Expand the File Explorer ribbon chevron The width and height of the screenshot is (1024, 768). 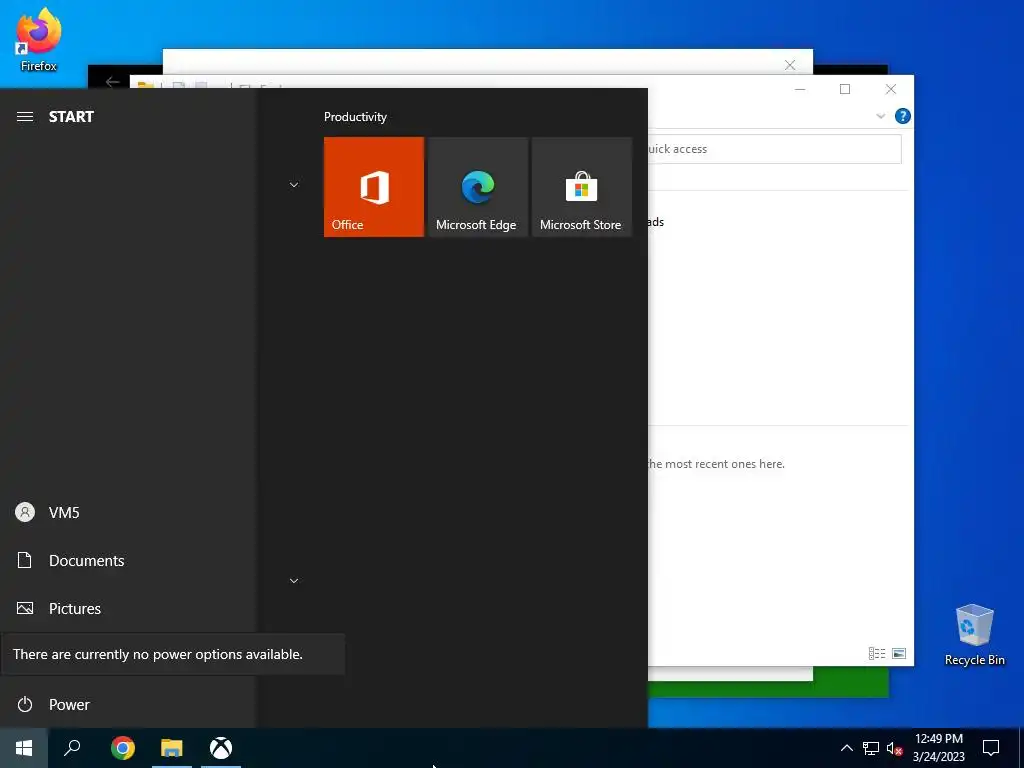pyautogui.click(x=880, y=116)
